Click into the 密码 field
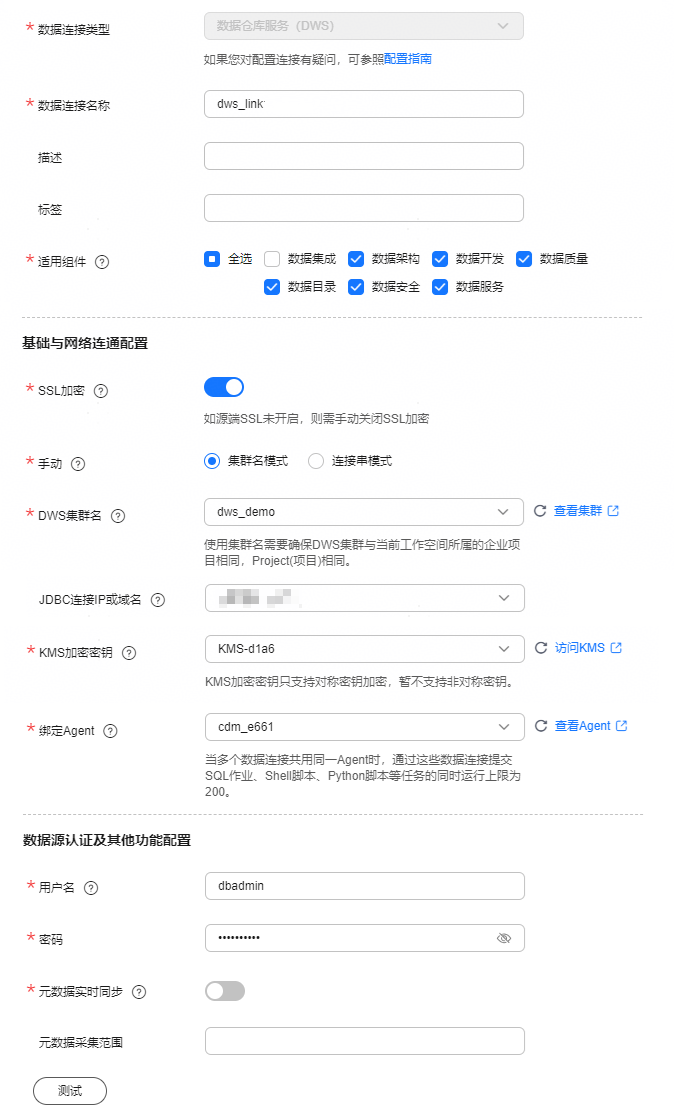The height and width of the screenshot is (1111, 674). pyautogui.click(x=364, y=938)
